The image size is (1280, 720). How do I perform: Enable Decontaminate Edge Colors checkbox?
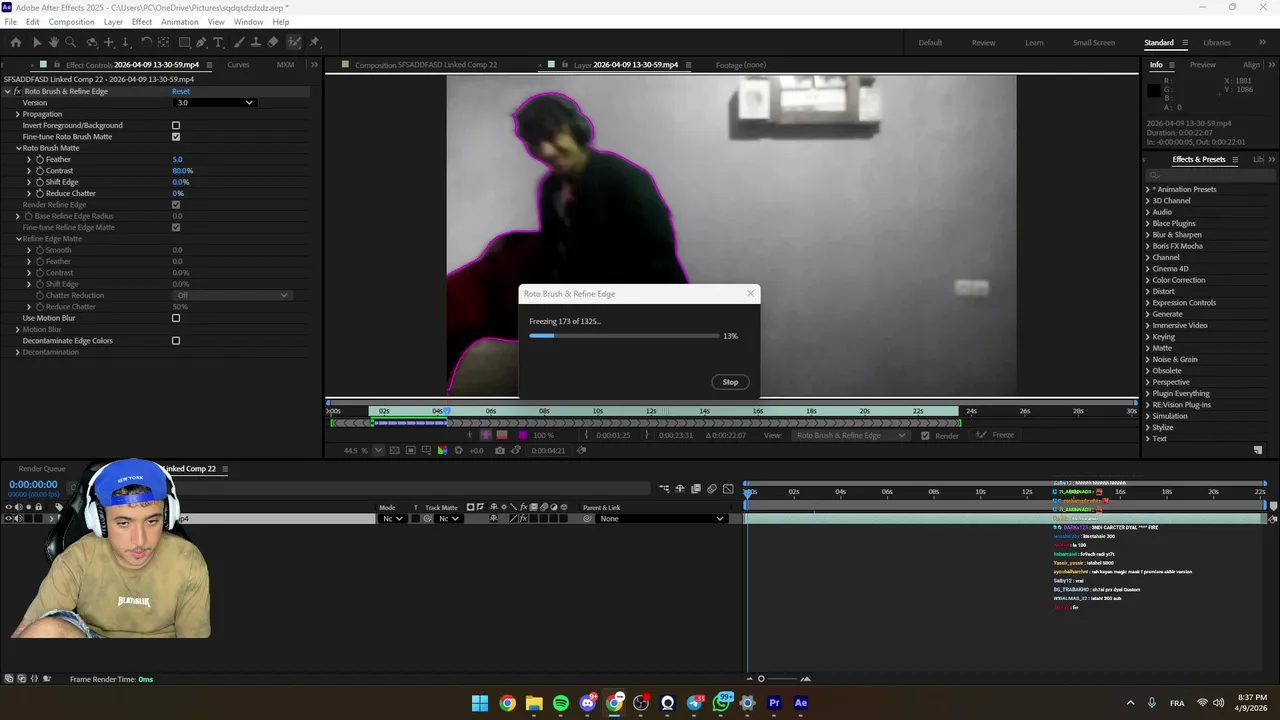point(176,341)
